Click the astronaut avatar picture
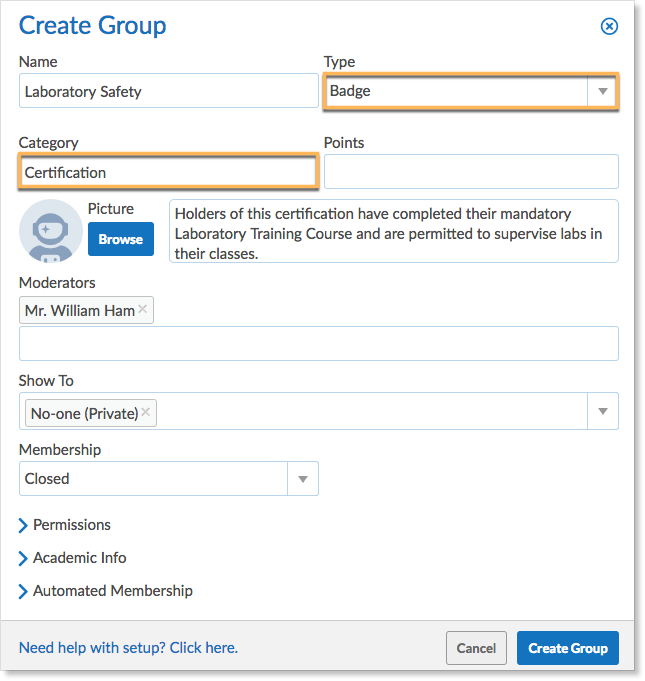 (51, 231)
